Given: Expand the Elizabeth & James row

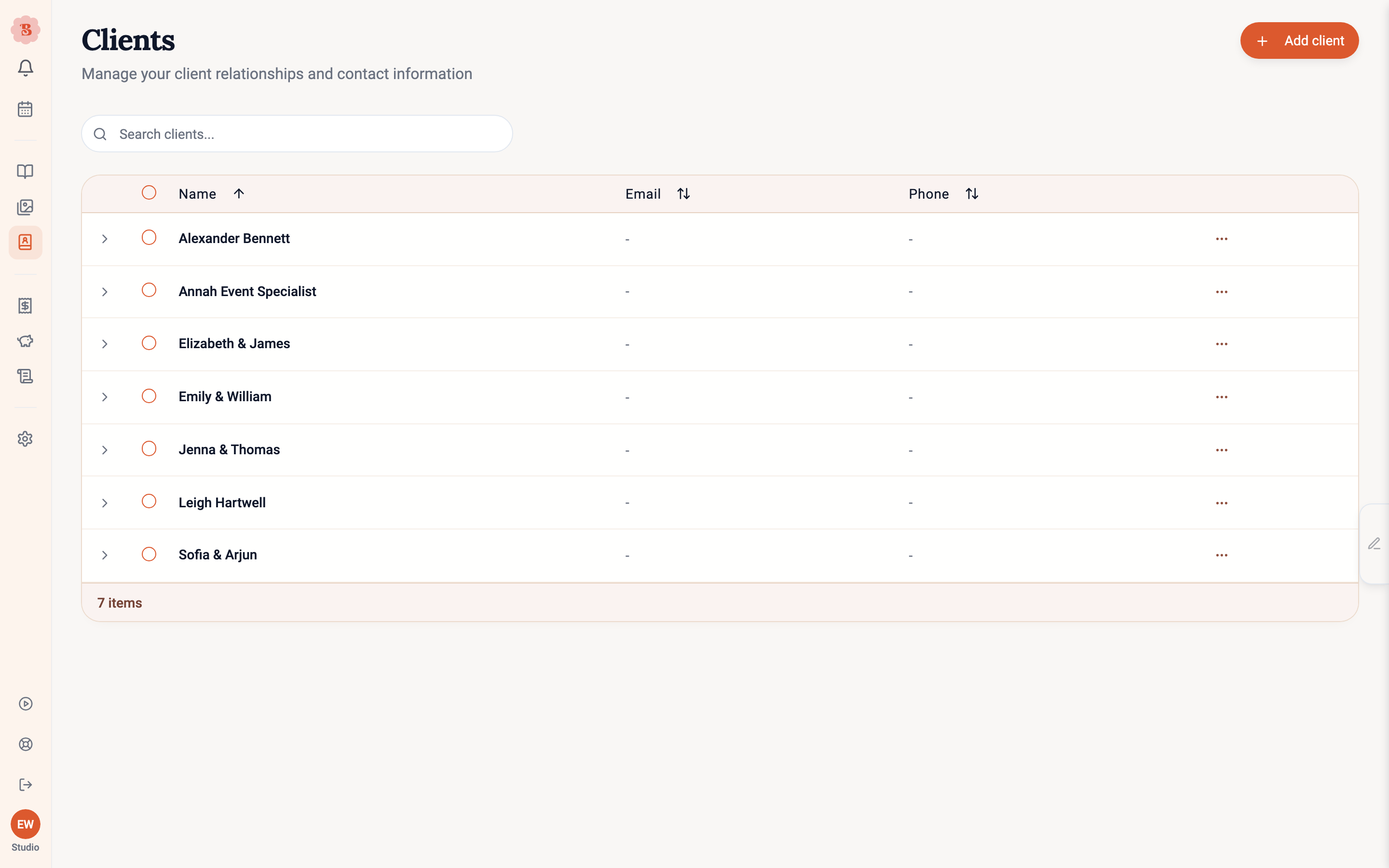Looking at the screenshot, I should click(105, 344).
